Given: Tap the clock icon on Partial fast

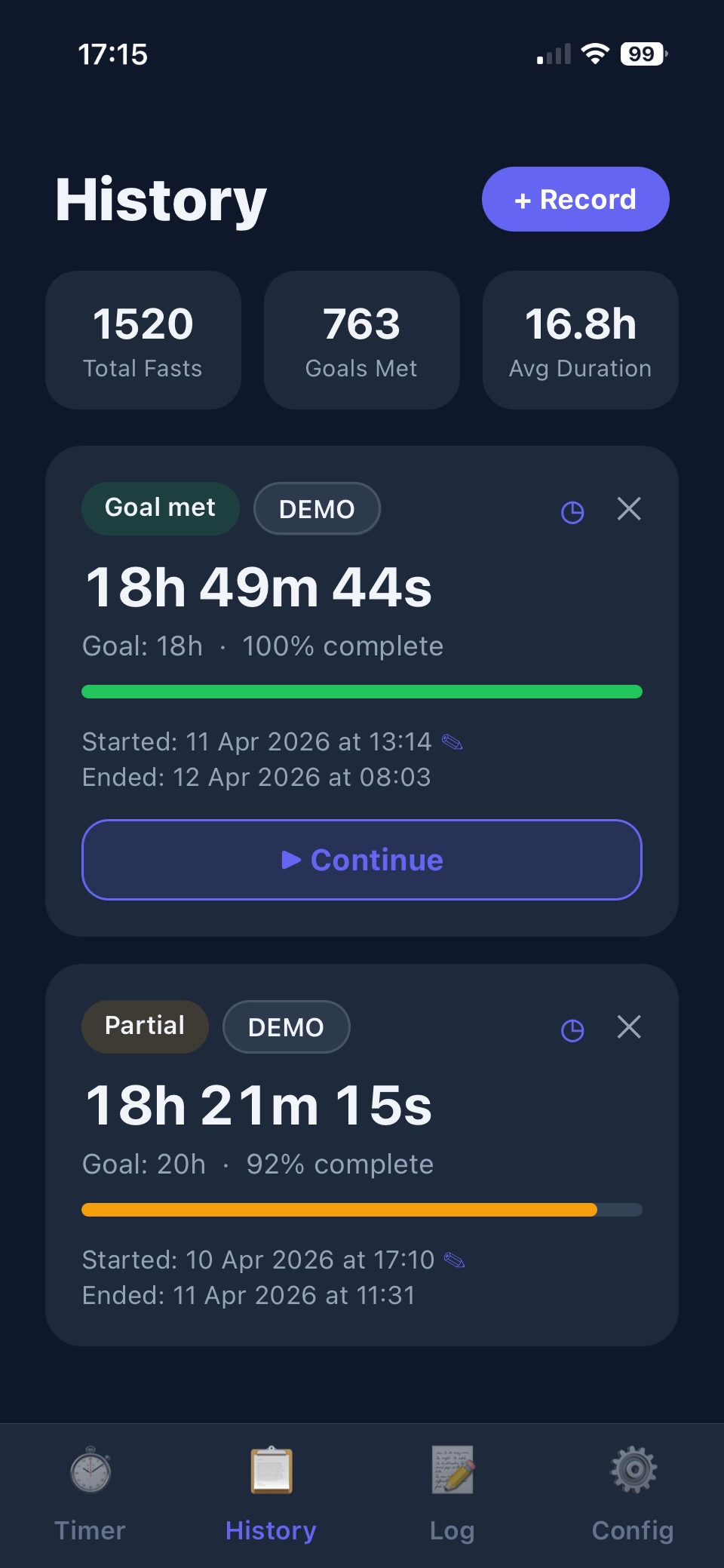Looking at the screenshot, I should [572, 1030].
